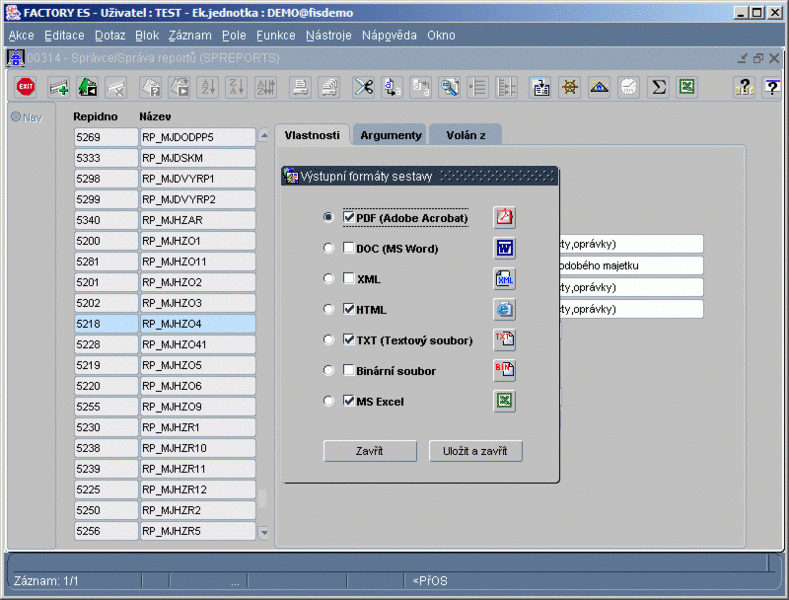The image size is (789, 600).
Task: Enable the DOC (MS Word) checkbox
Action: point(348,248)
